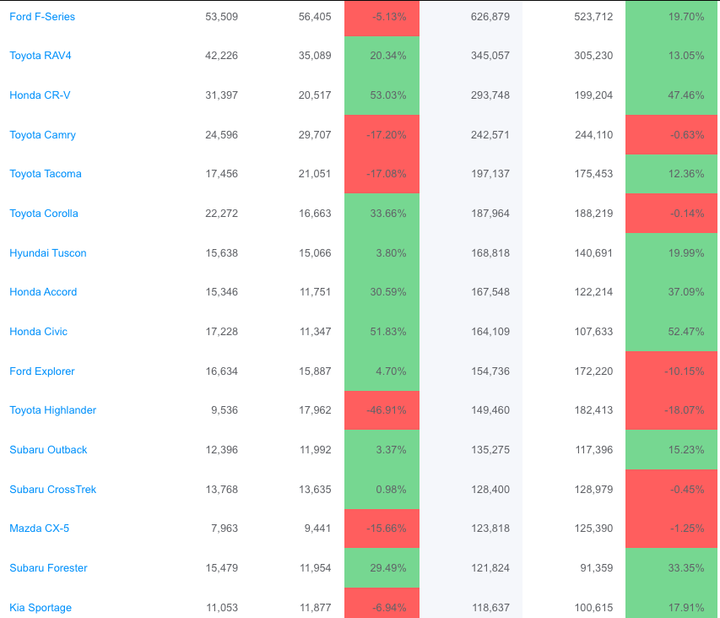Click the 3.37% cell for Subaru Outback
Viewport: 720px width, 618px height.
coord(382,449)
